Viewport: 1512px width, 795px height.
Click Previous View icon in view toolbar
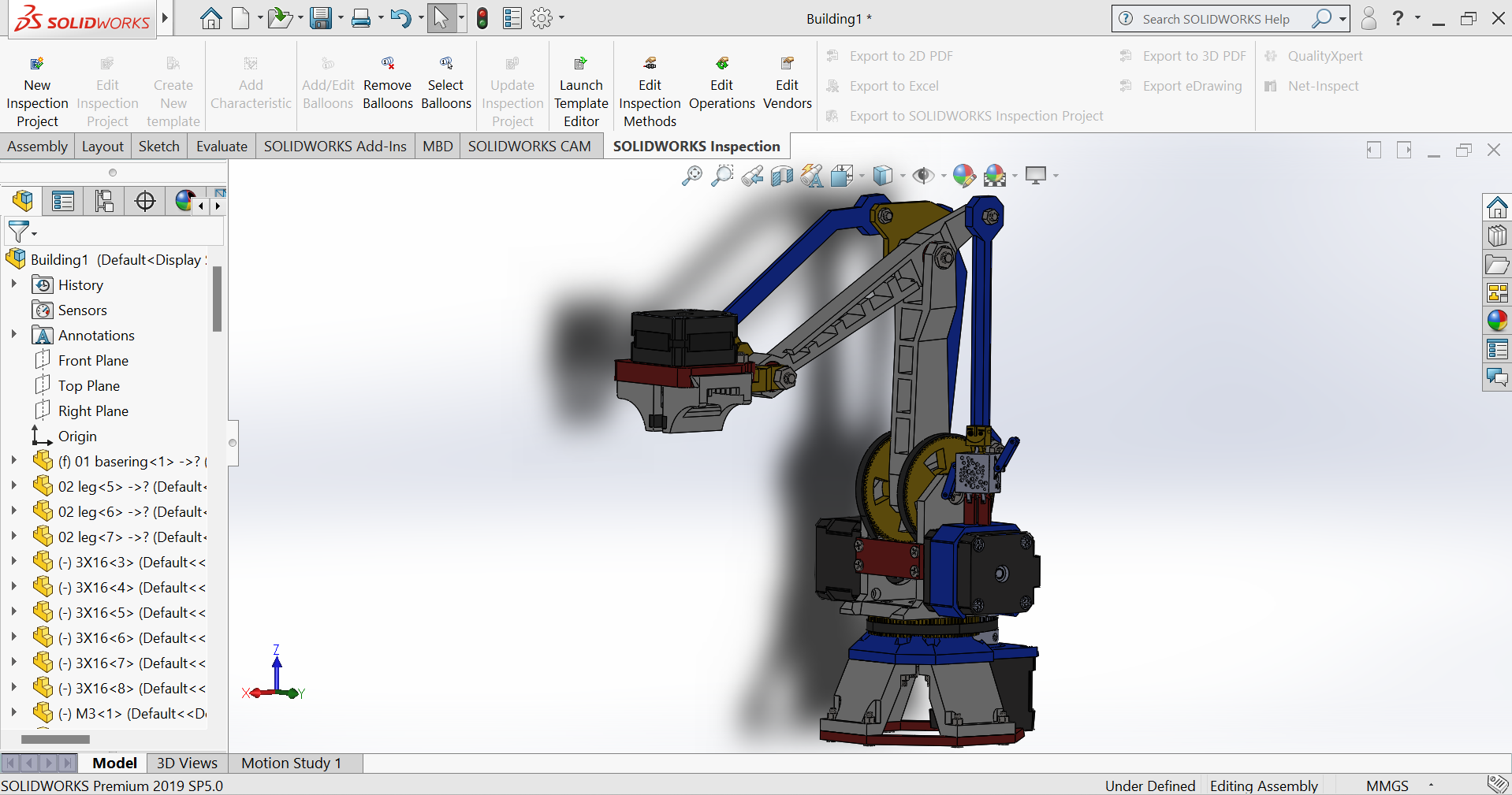pyautogui.click(x=752, y=176)
